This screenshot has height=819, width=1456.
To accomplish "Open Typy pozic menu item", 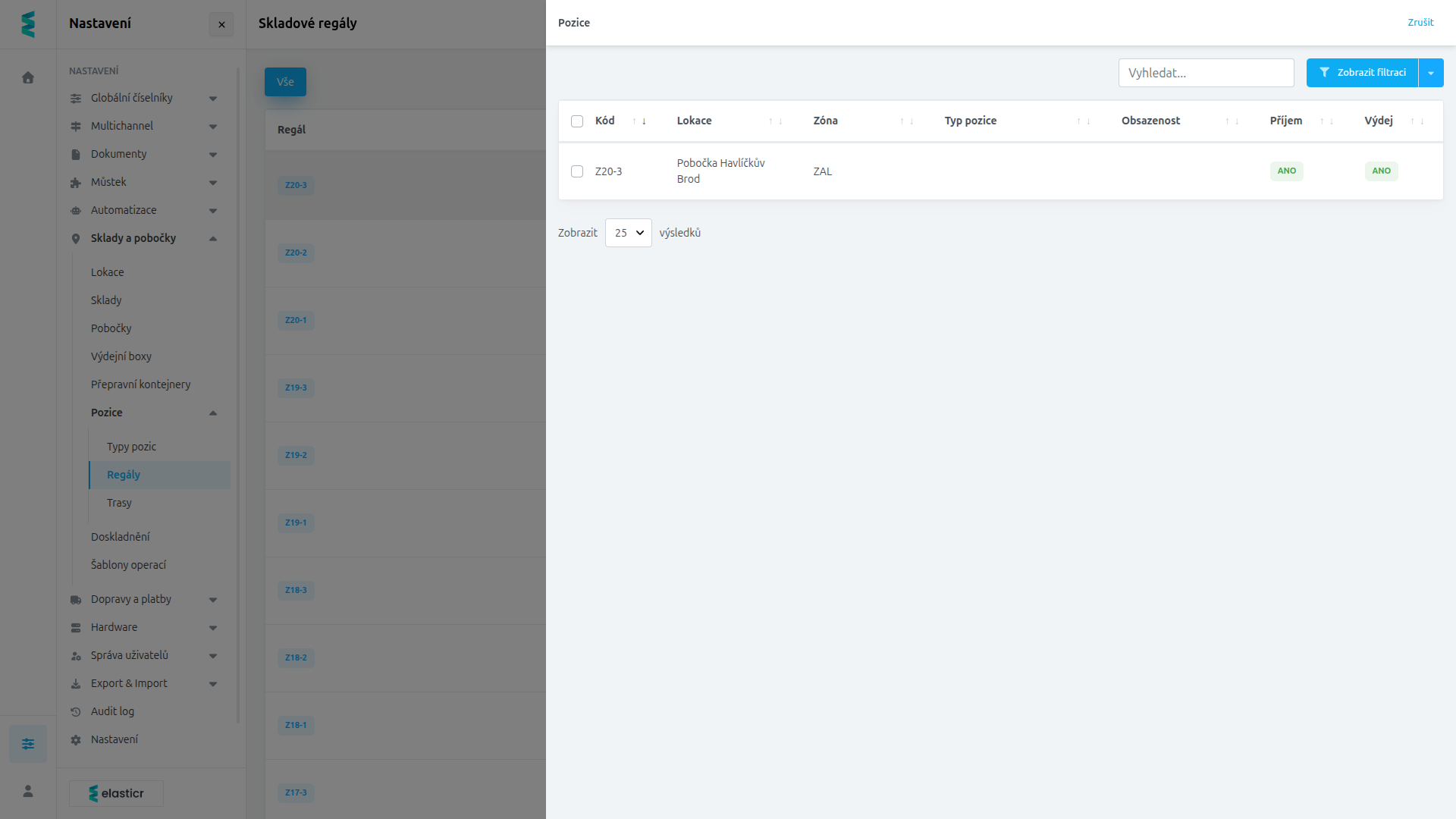I will click(131, 447).
